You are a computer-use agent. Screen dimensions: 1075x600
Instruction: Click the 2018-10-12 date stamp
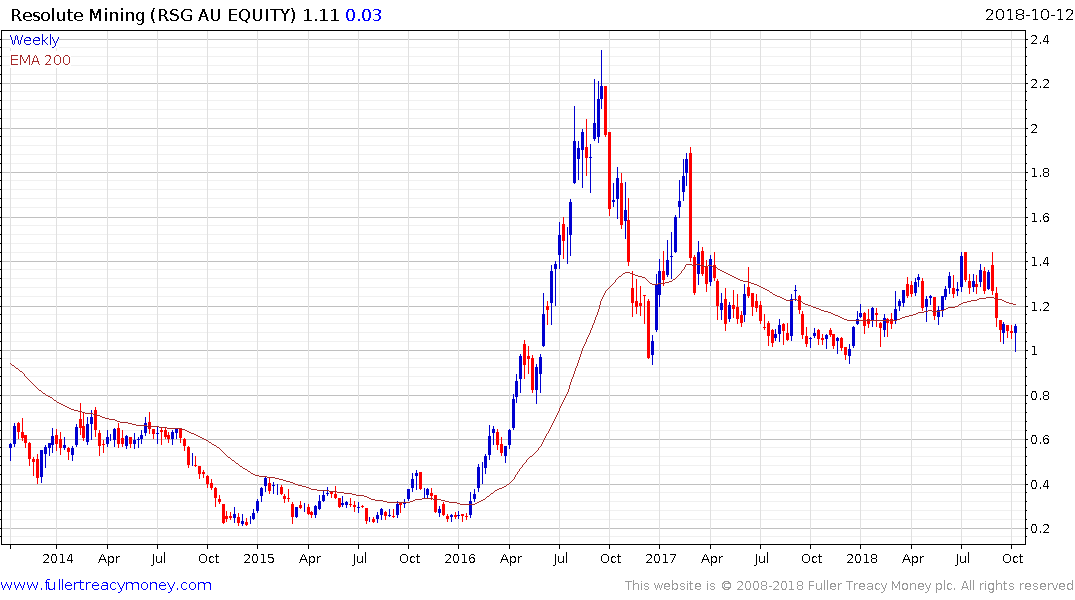(1029, 15)
